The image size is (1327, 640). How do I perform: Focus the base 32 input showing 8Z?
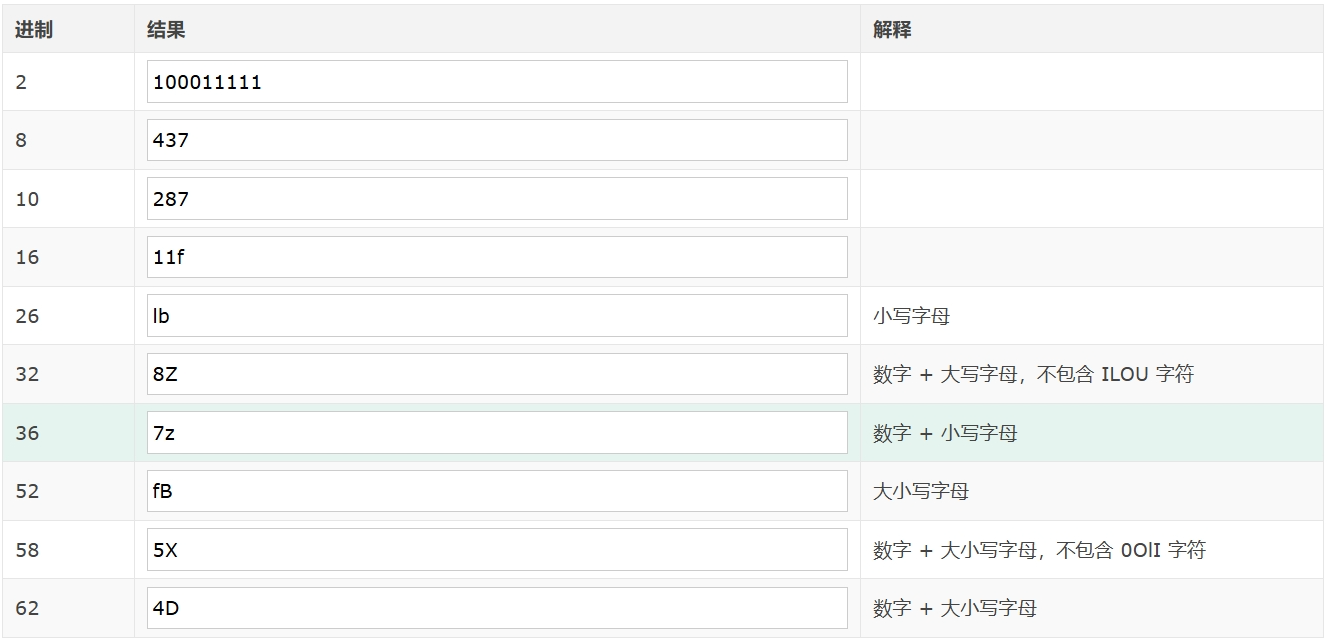(x=497, y=374)
